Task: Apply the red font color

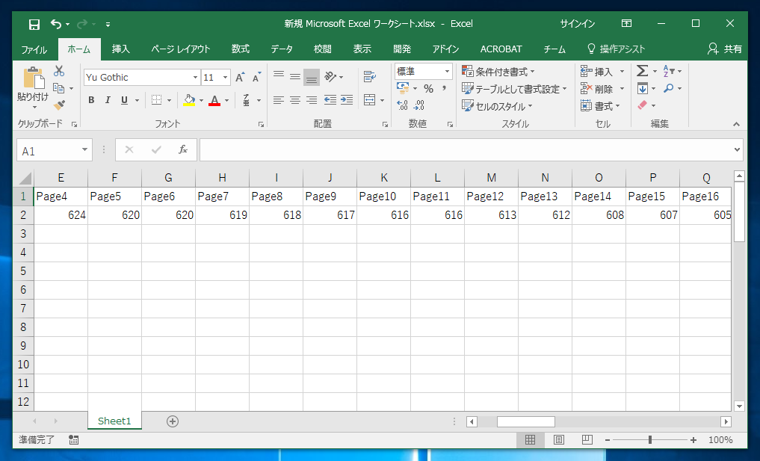Action: point(214,100)
